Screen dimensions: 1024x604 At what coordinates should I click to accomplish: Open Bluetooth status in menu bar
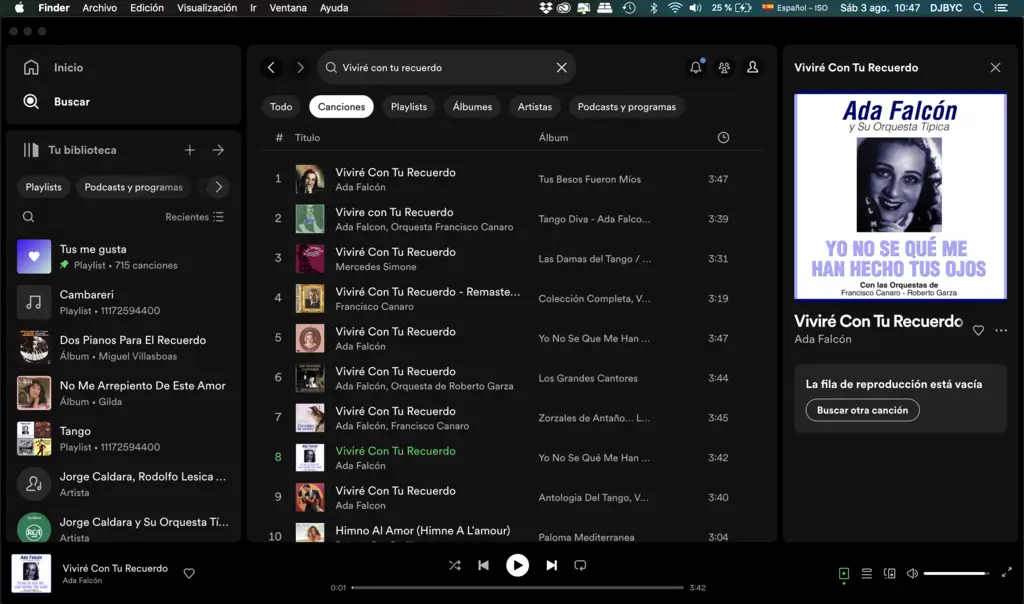[653, 8]
